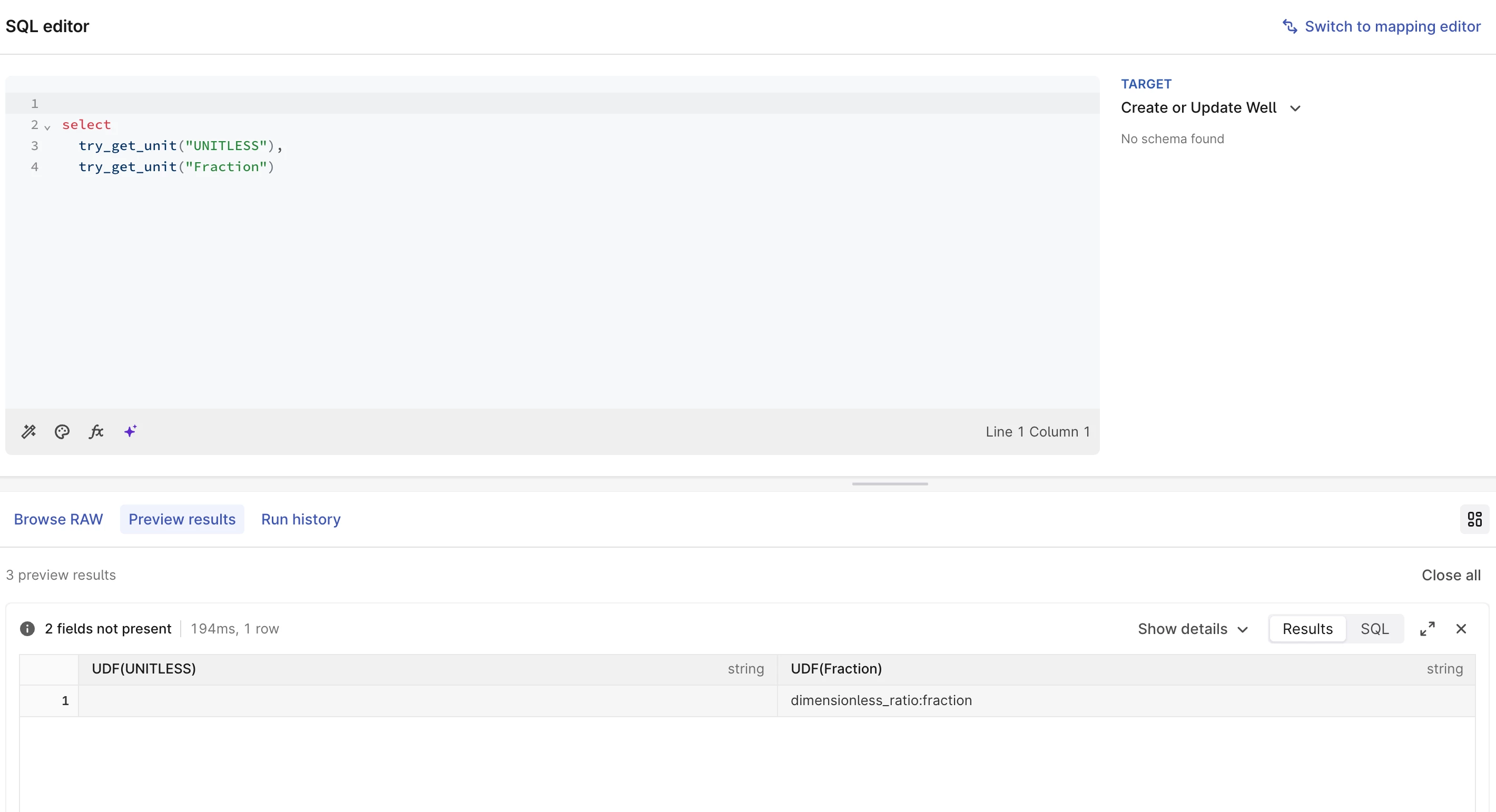Click the Close all button
This screenshot has height=812, width=1496.
pos(1451,575)
